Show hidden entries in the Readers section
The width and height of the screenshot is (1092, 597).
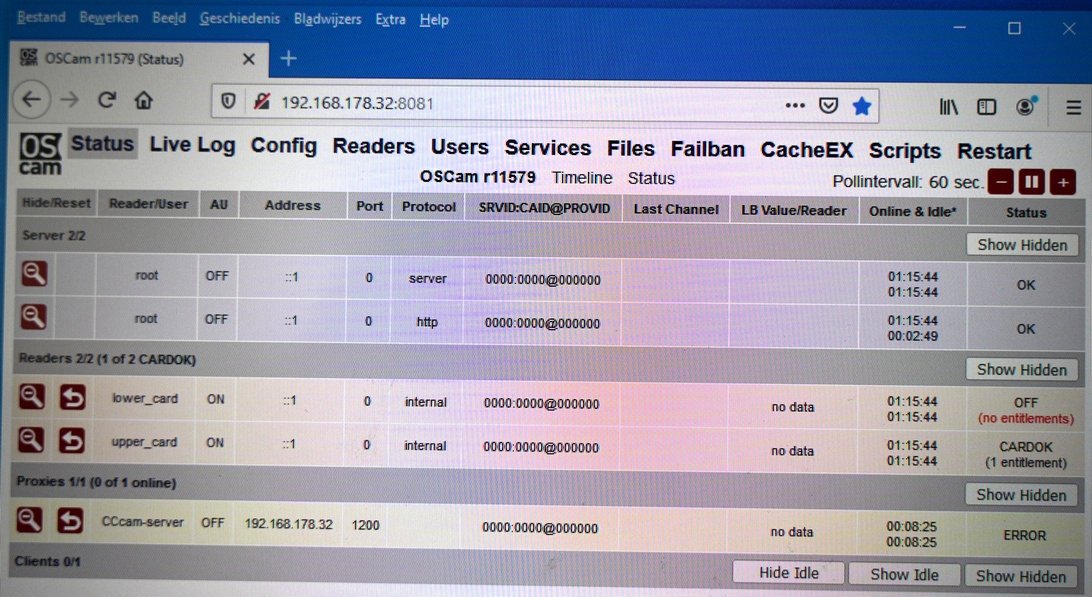[x=1022, y=370]
